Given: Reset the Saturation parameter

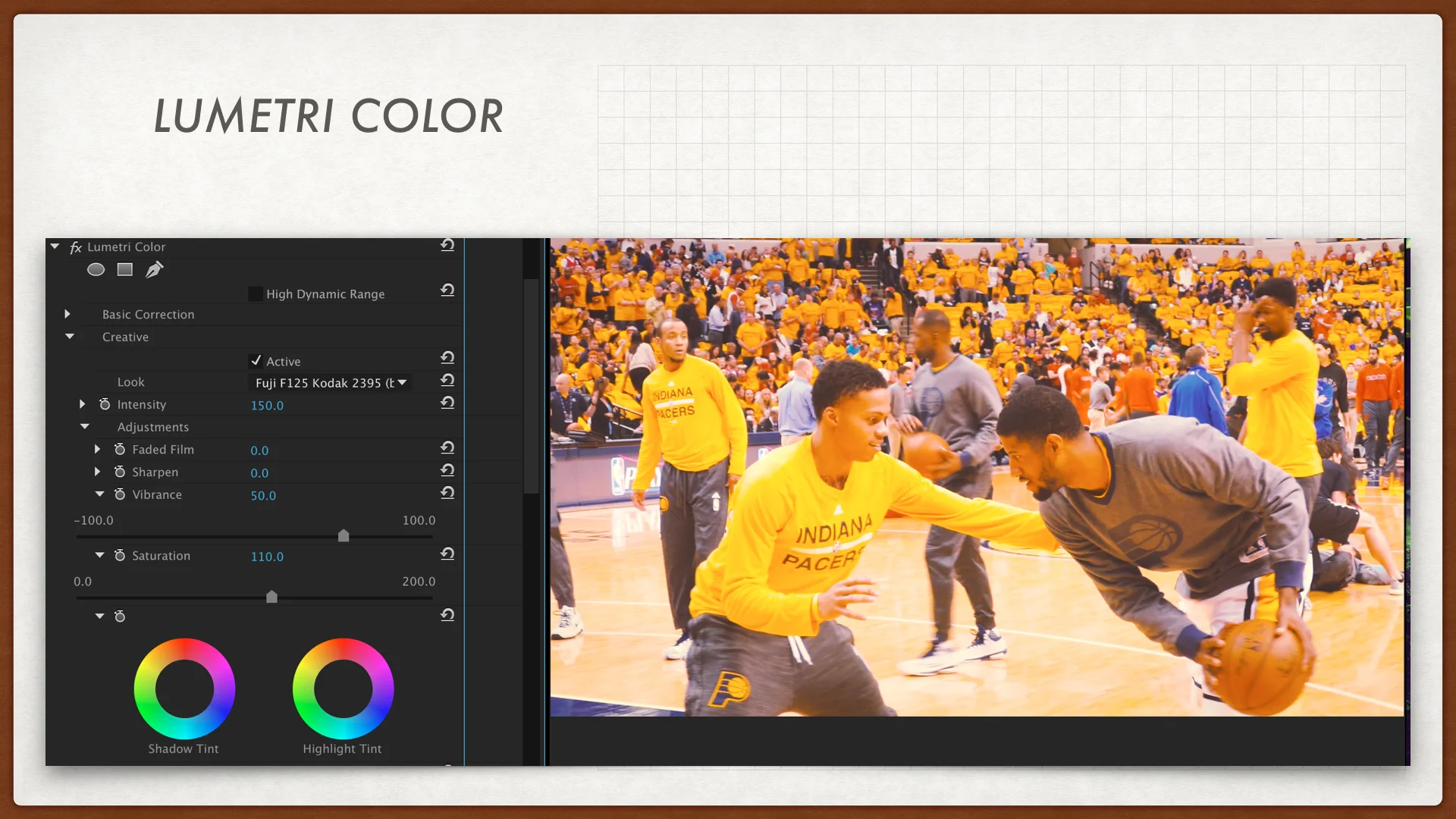Looking at the screenshot, I should 447,554.
